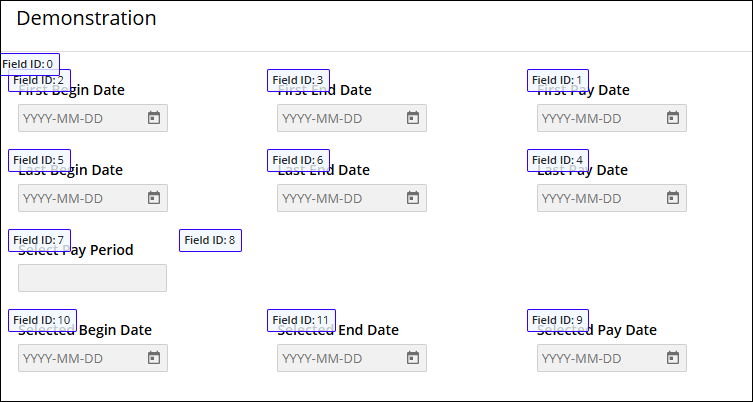Viewport: 753px width, 402px height.
Task: Open calendar icon for Selected Pay Date
Action: (672, 358)
